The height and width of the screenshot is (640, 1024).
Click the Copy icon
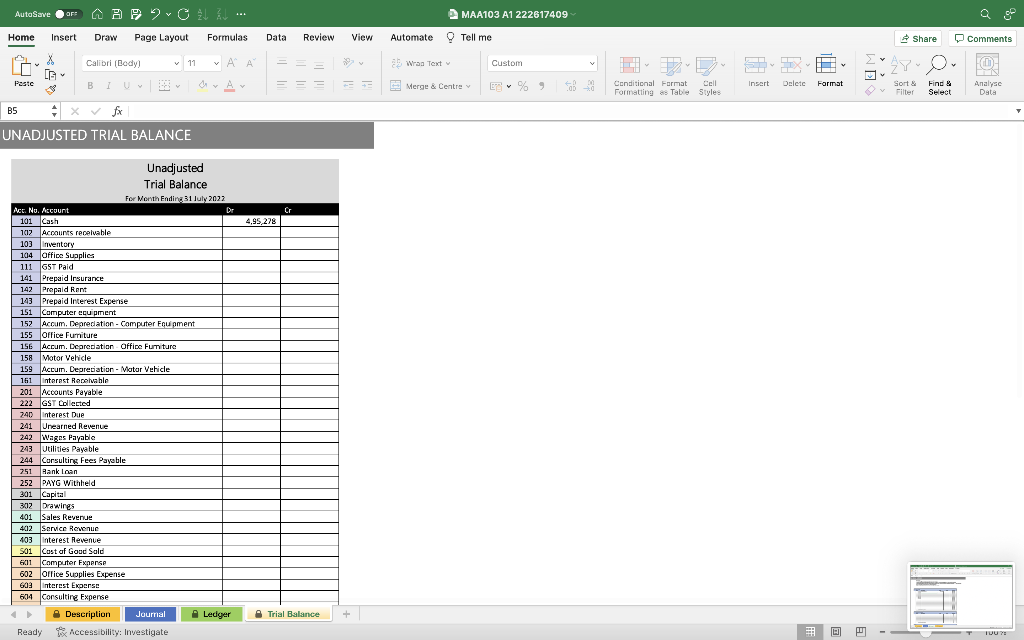point(50,74)
